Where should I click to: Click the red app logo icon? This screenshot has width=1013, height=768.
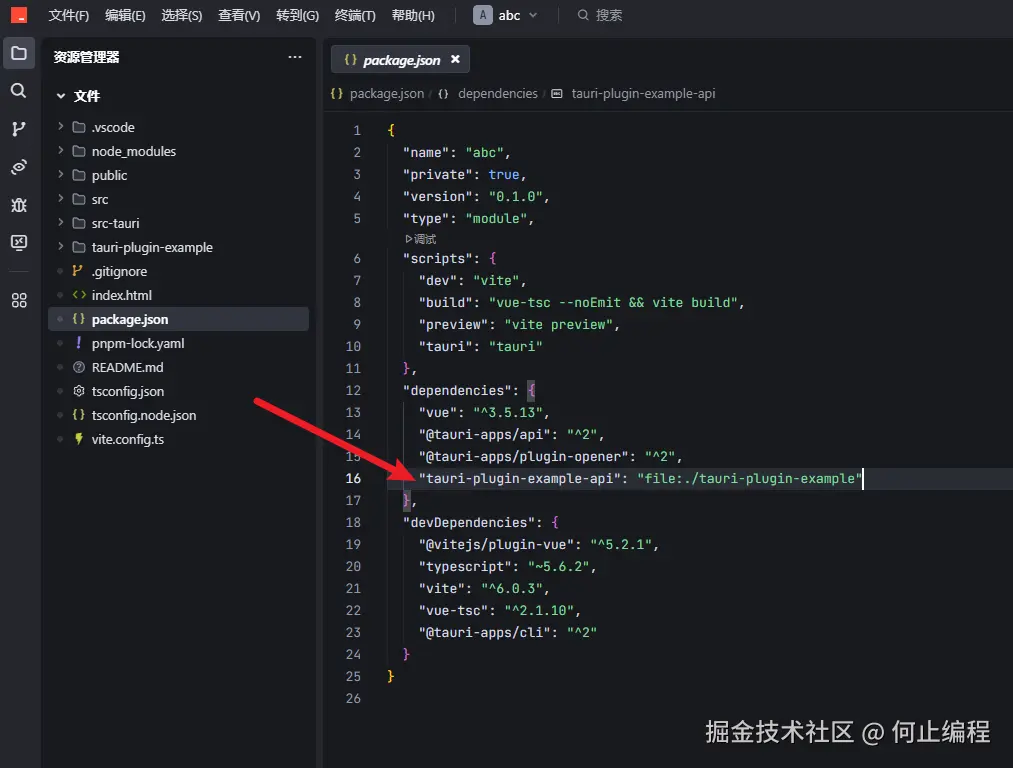click(x=19, y=15)
